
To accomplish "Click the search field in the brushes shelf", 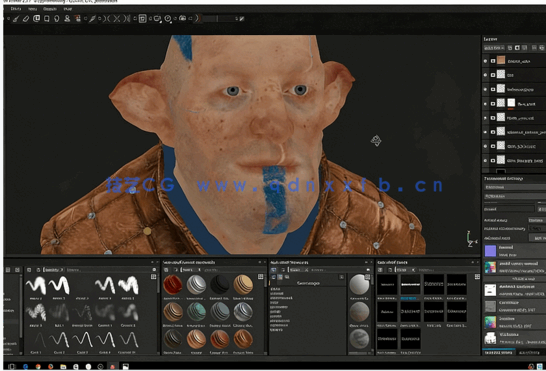I will (x=109, y=270).
